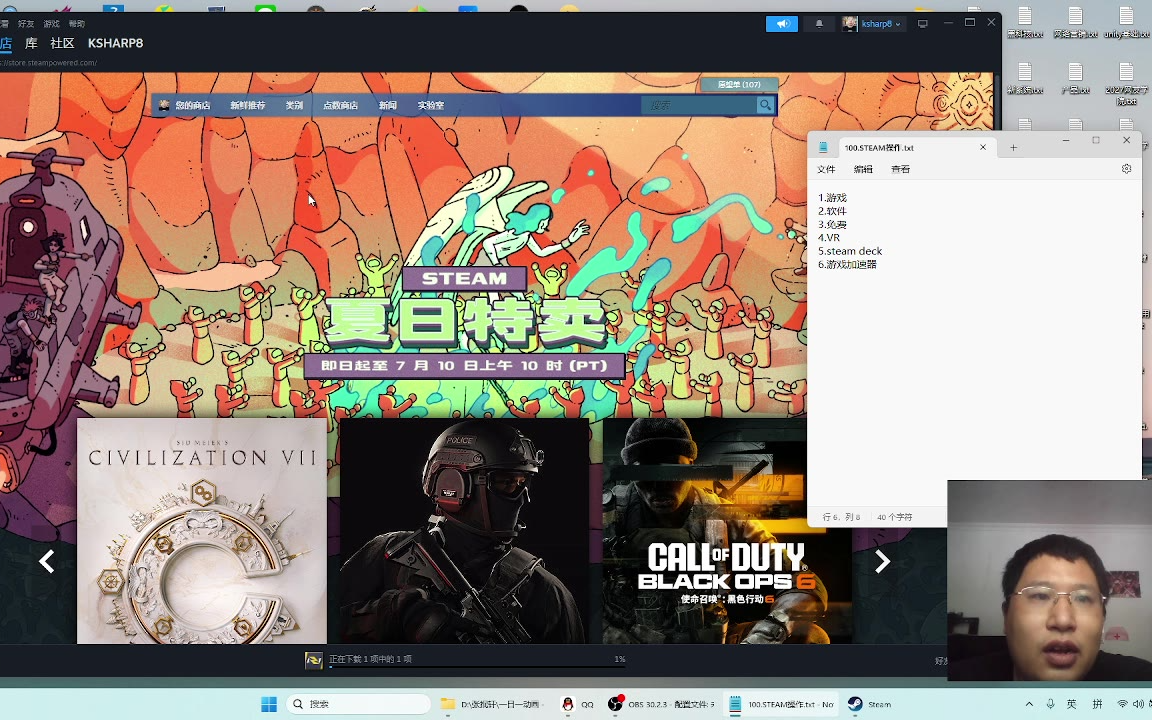Open the File Explorer taskbar window
The image size is (1152, 720).
[x=492, y=704]
